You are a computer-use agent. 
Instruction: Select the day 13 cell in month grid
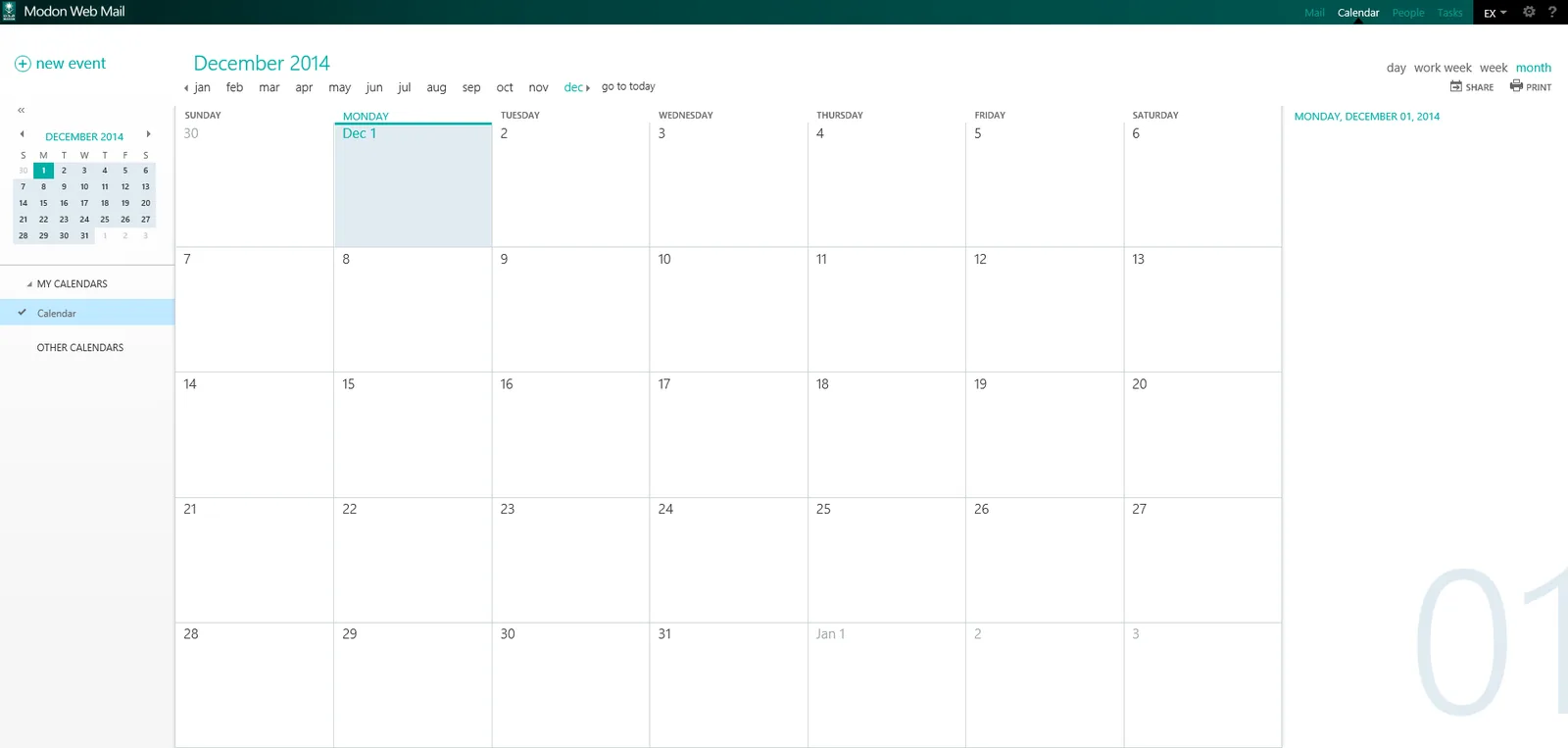[x=1202, y=310]
